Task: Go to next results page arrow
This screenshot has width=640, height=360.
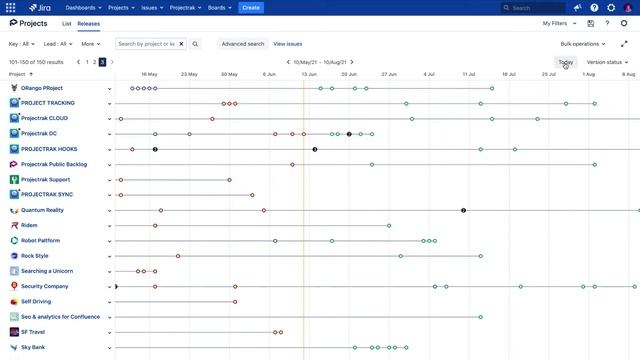Action: coord(112,62)
